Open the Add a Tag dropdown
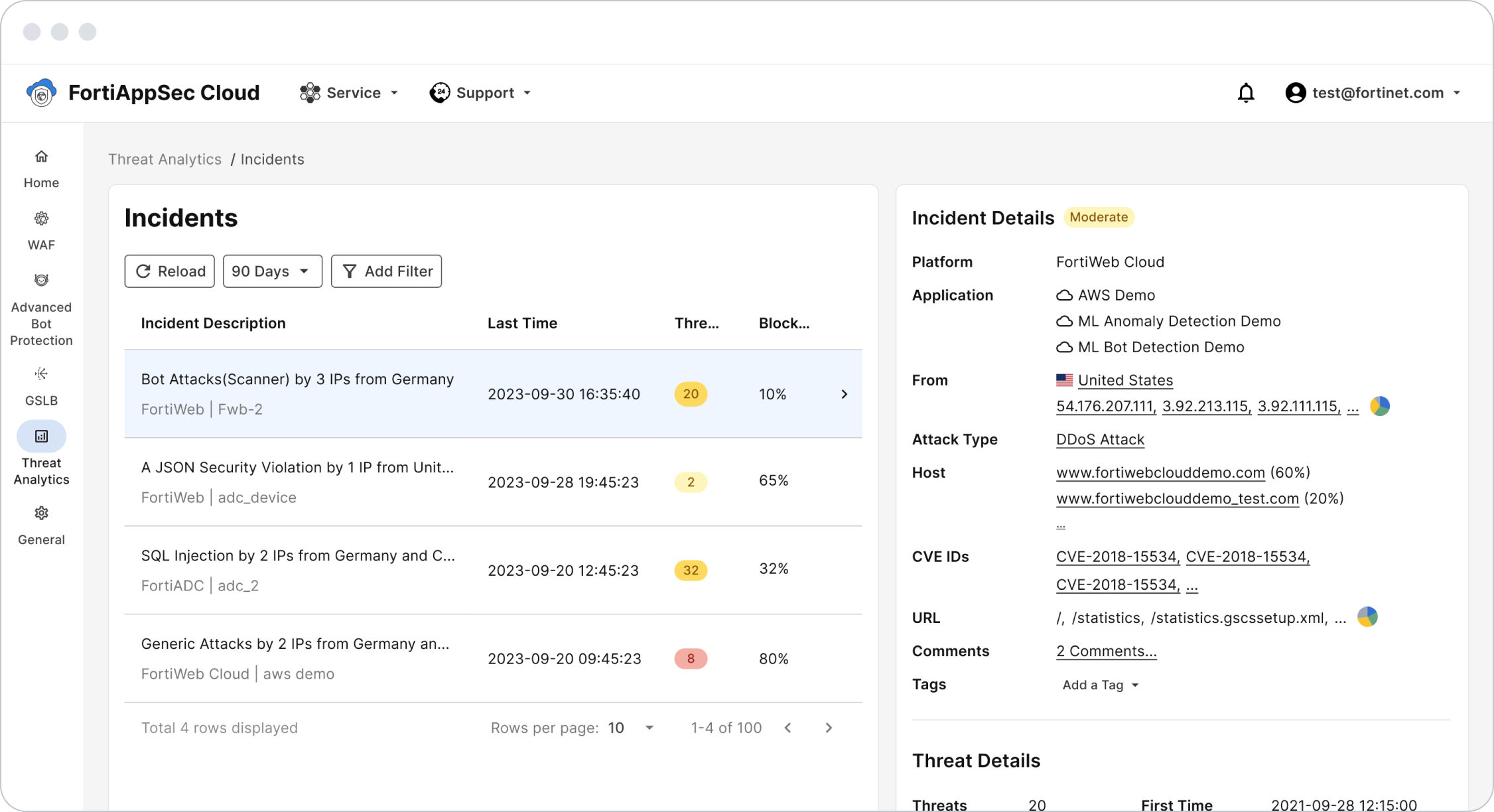 (1099, 684)
